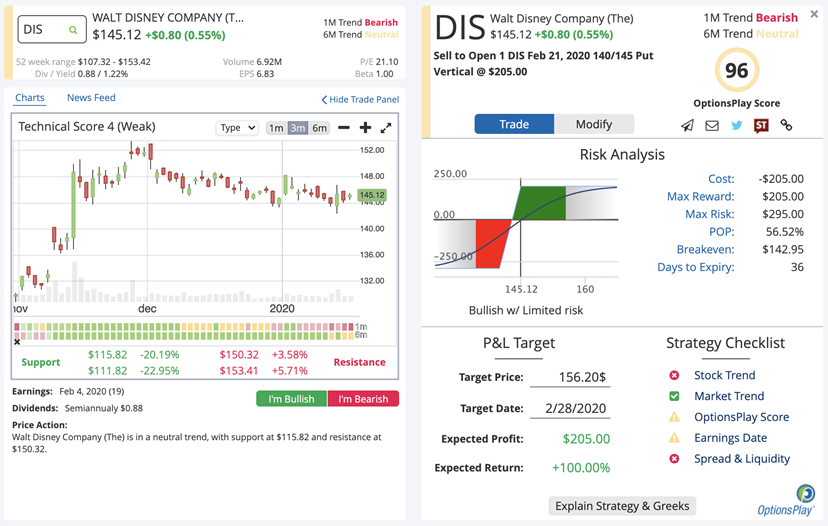Hide the Trade Panel
Viewport: 828px width, 526px height.
tap(360, 99)
